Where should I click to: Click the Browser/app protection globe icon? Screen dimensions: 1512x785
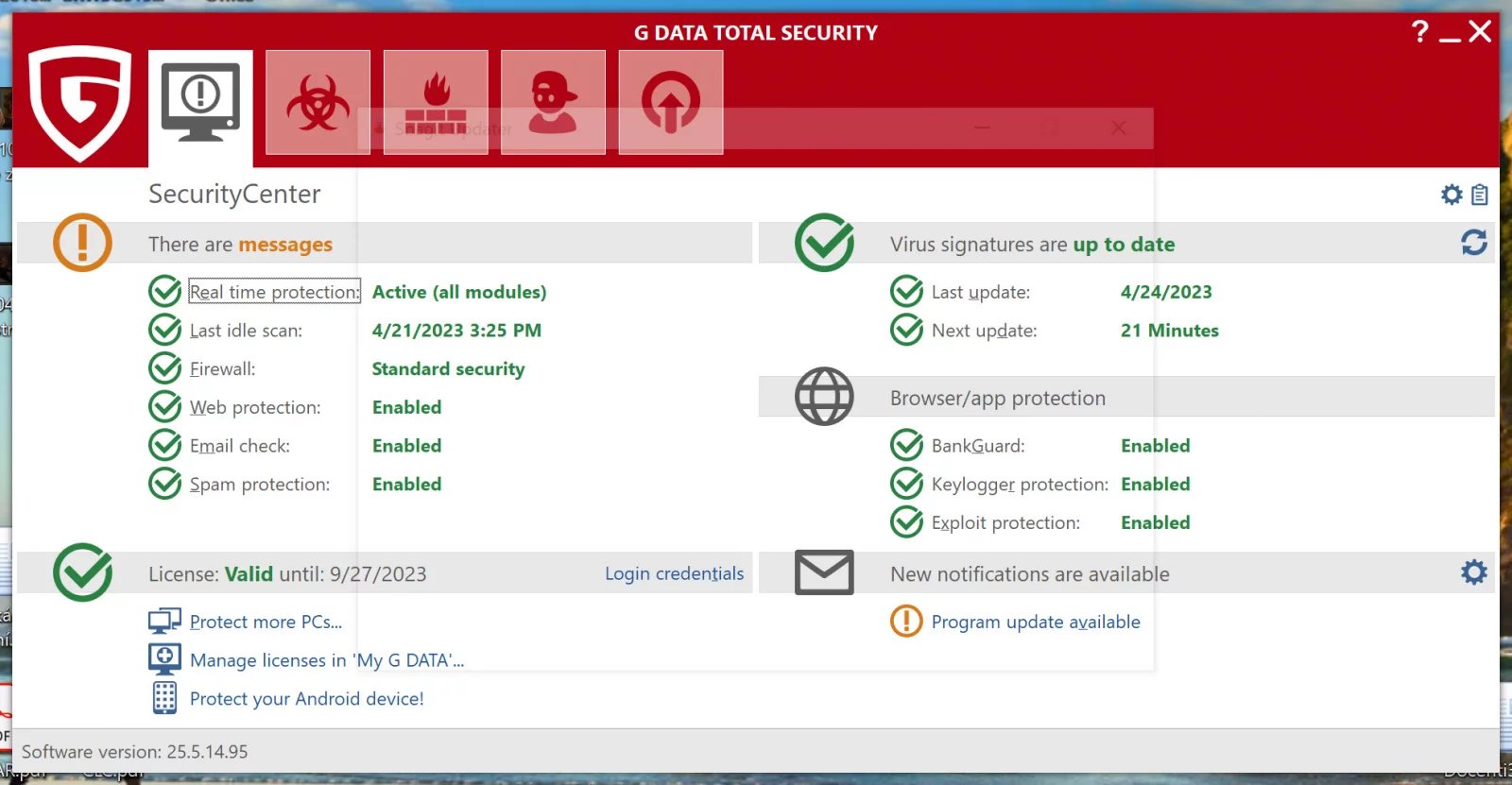tap(824, 397)
